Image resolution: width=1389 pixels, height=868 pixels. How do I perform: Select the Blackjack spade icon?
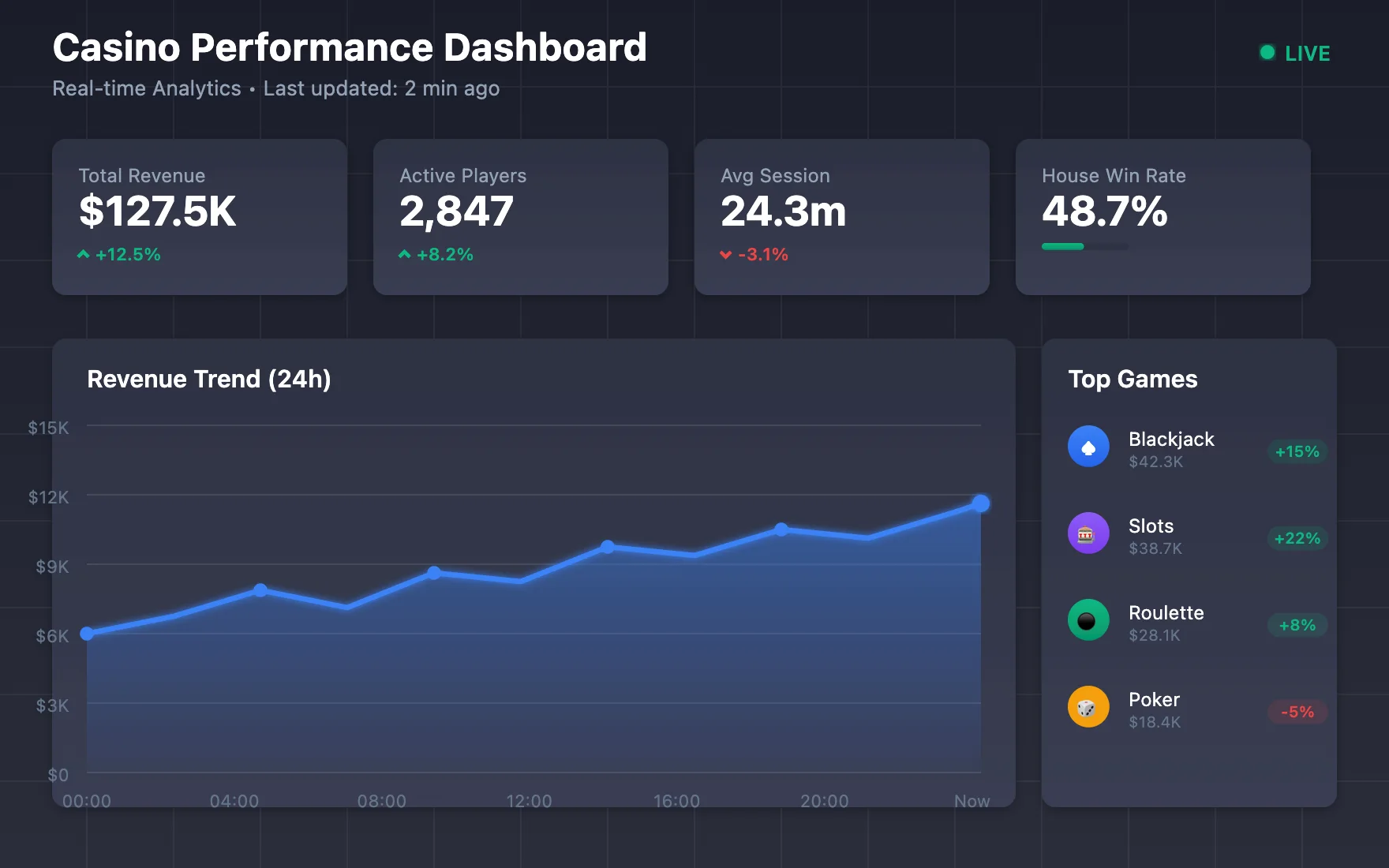point(1088,446)
